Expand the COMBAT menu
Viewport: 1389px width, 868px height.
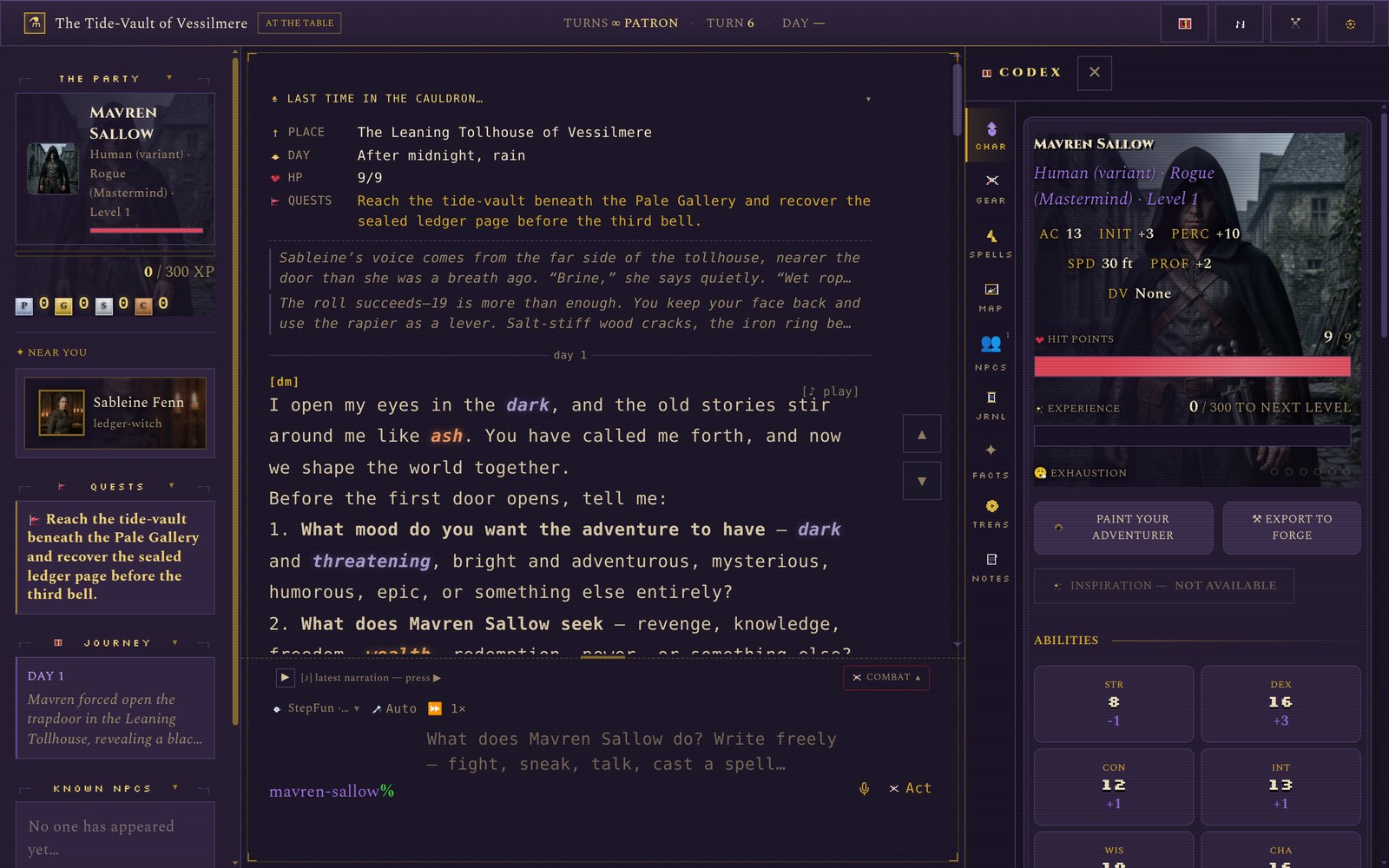(886, 677)
